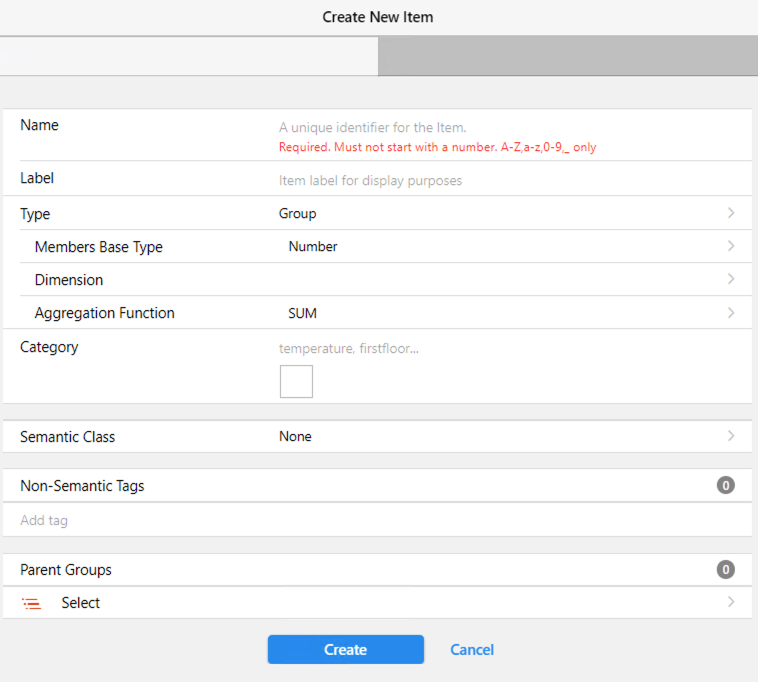Click the Non-Semantic Tags count badge
Image resolution: width=758 pixels, height=682 pixels.
click(x=726, y=486)
